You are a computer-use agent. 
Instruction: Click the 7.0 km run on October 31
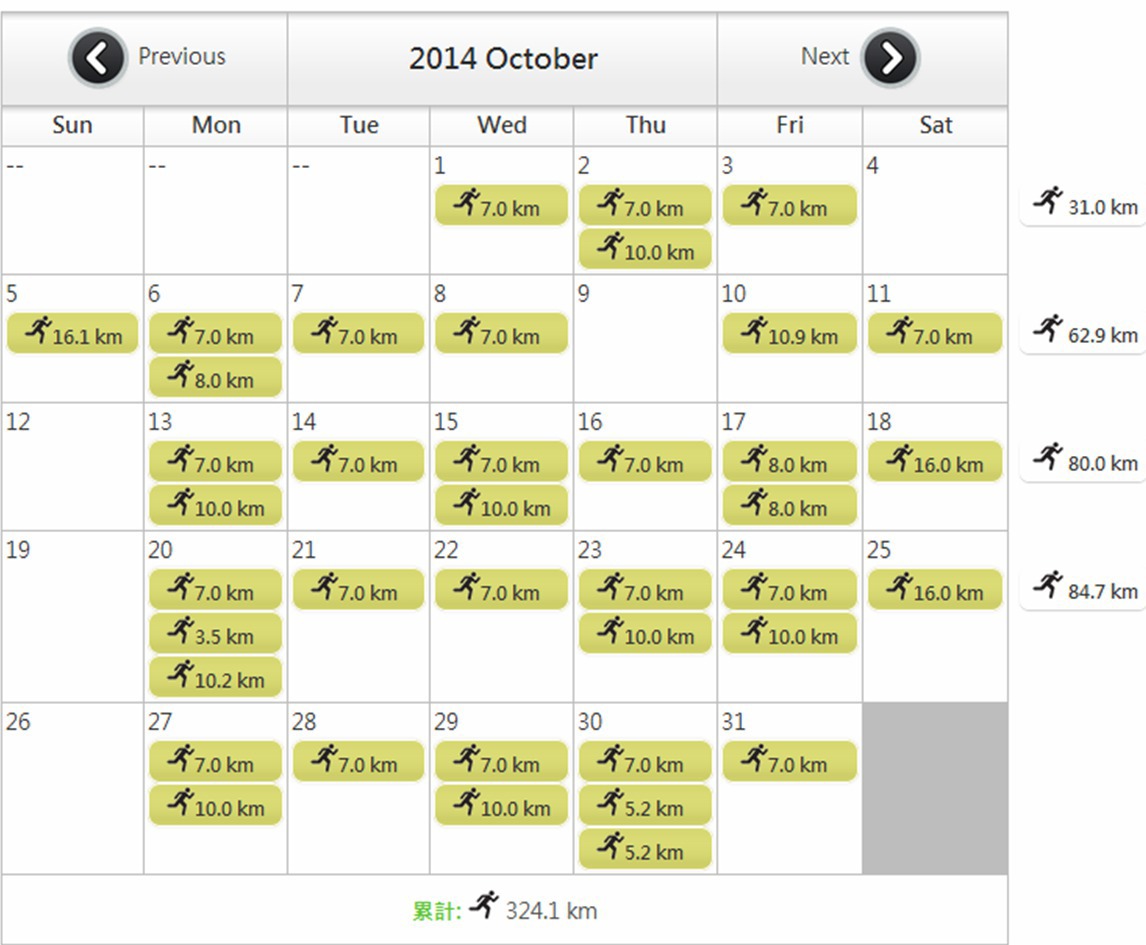point(789,762)
